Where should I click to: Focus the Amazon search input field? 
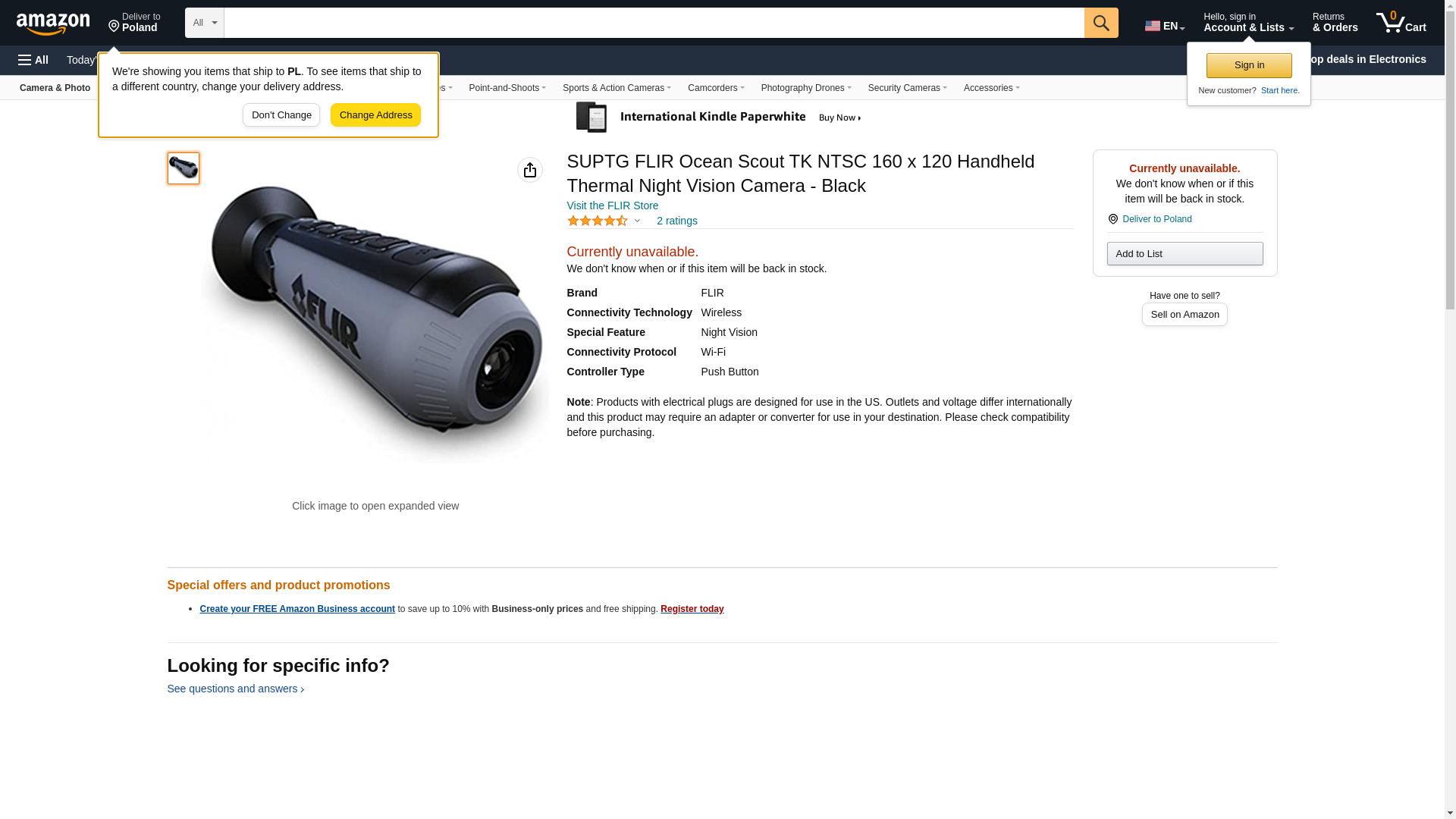654,23
